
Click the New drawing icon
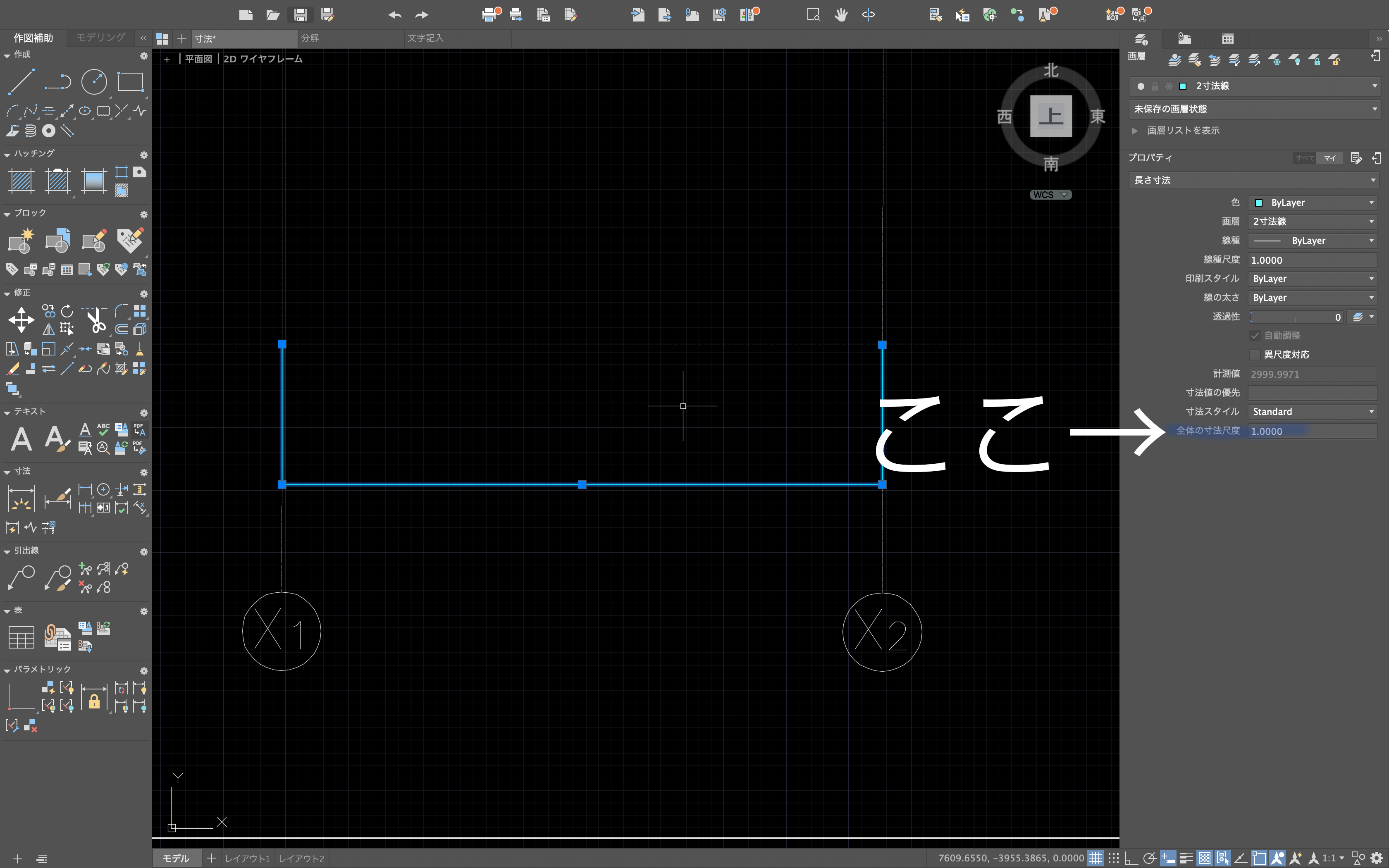[246, 14]
